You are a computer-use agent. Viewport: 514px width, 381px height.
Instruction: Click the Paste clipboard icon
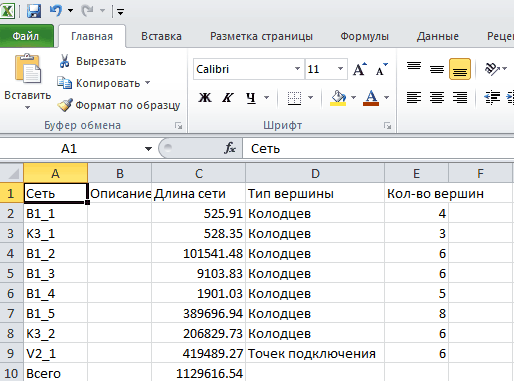(x=28, y=68)
